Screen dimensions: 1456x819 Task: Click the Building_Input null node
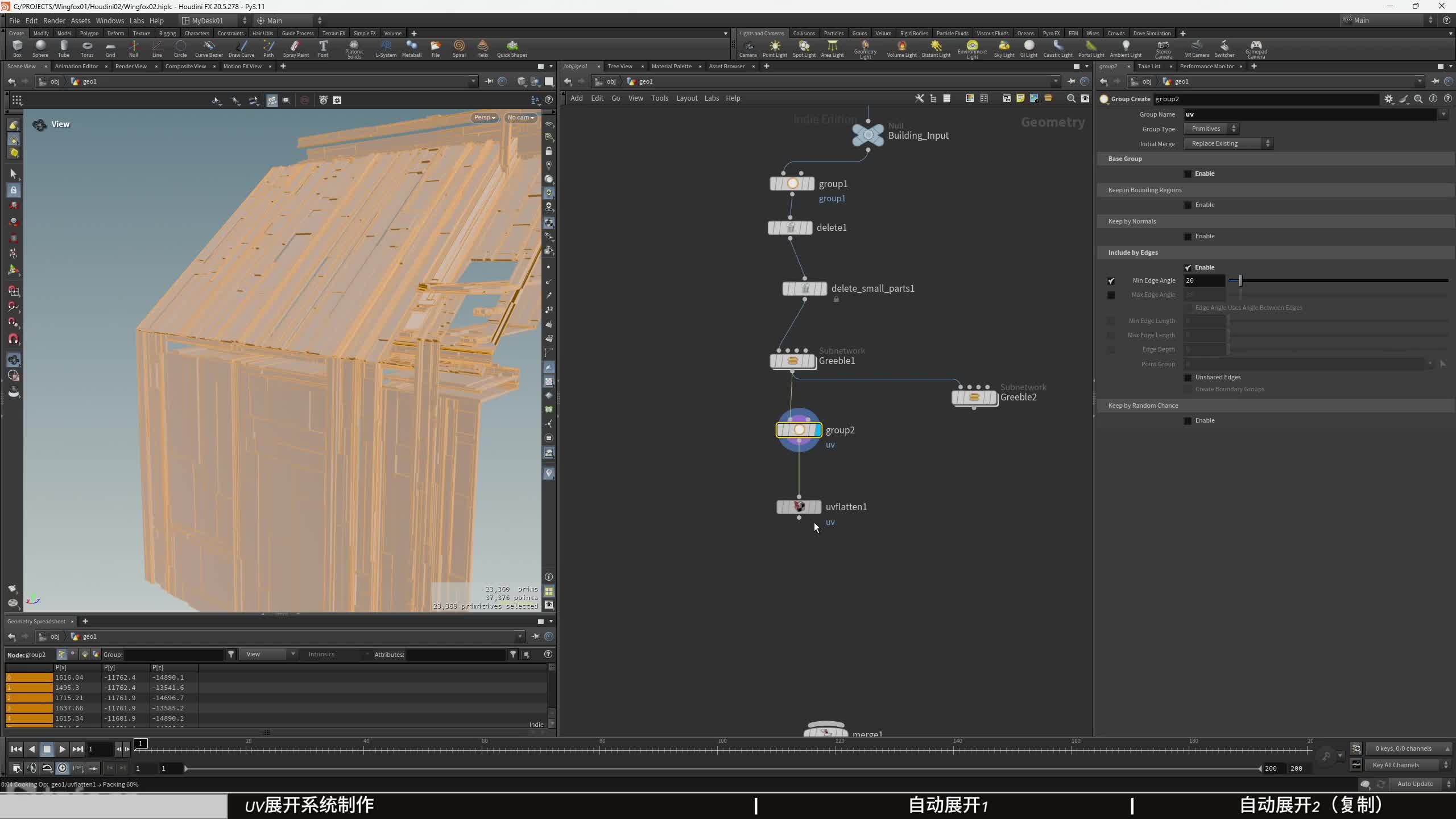click(868, 135)
